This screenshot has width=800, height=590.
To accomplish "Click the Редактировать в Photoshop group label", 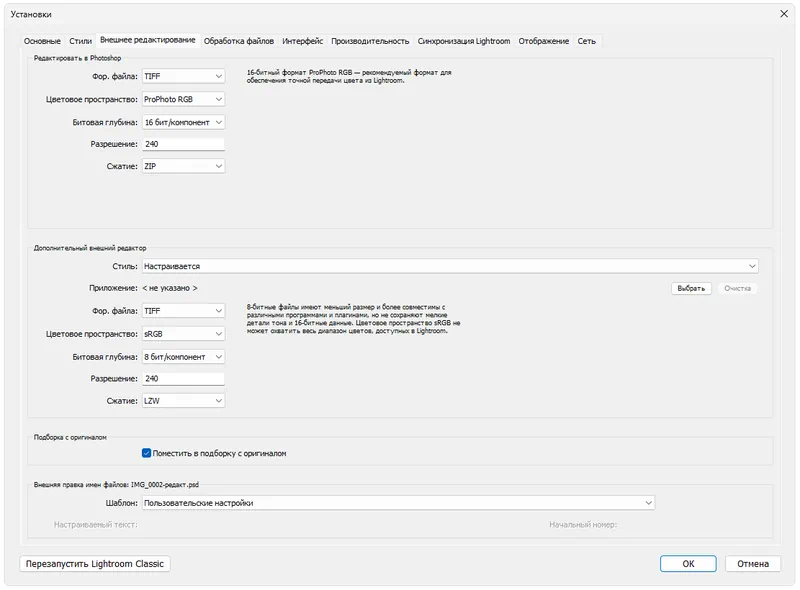I will tap(78, 58).
